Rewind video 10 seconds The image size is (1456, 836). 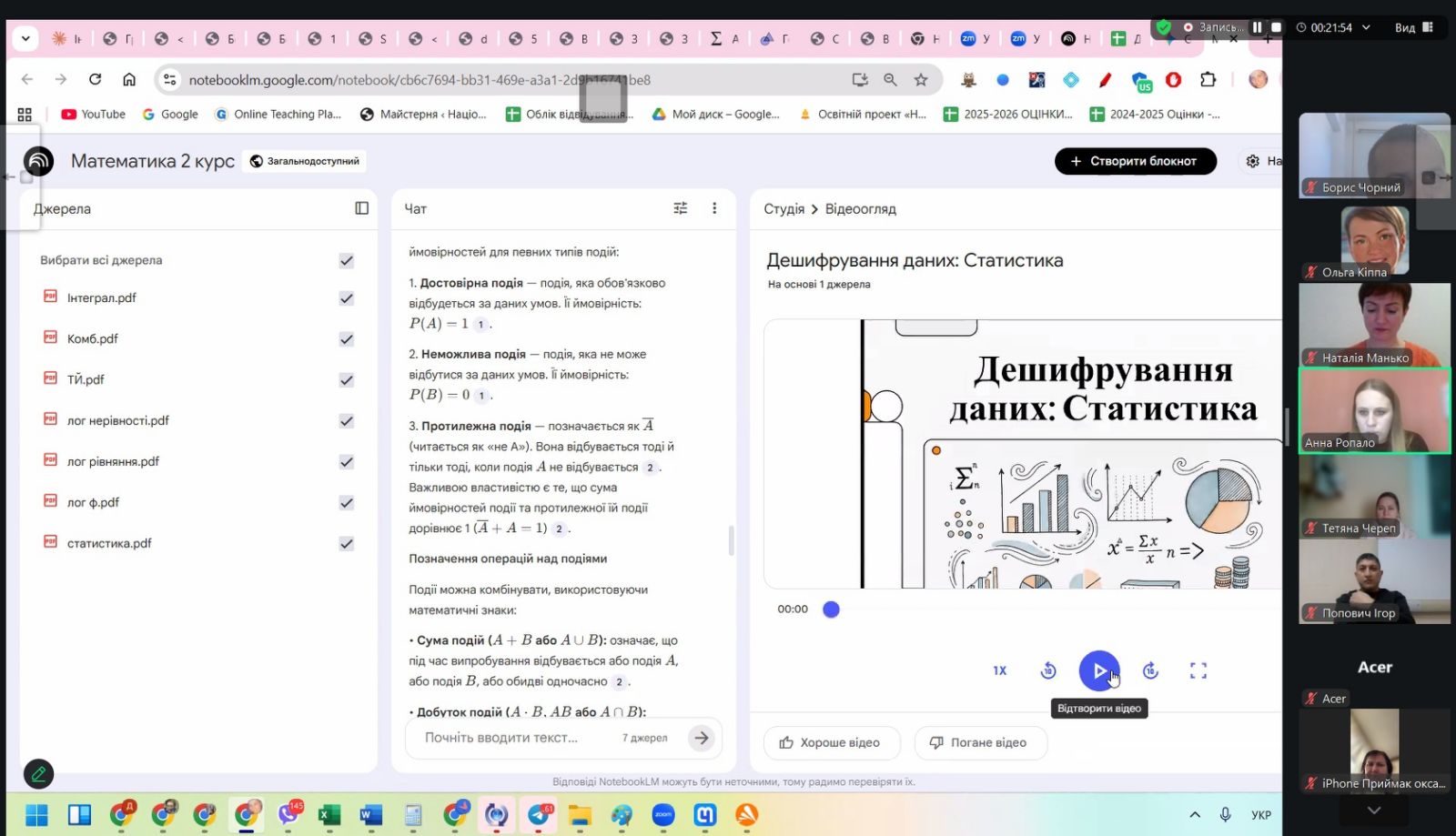tap(1048, 670)
